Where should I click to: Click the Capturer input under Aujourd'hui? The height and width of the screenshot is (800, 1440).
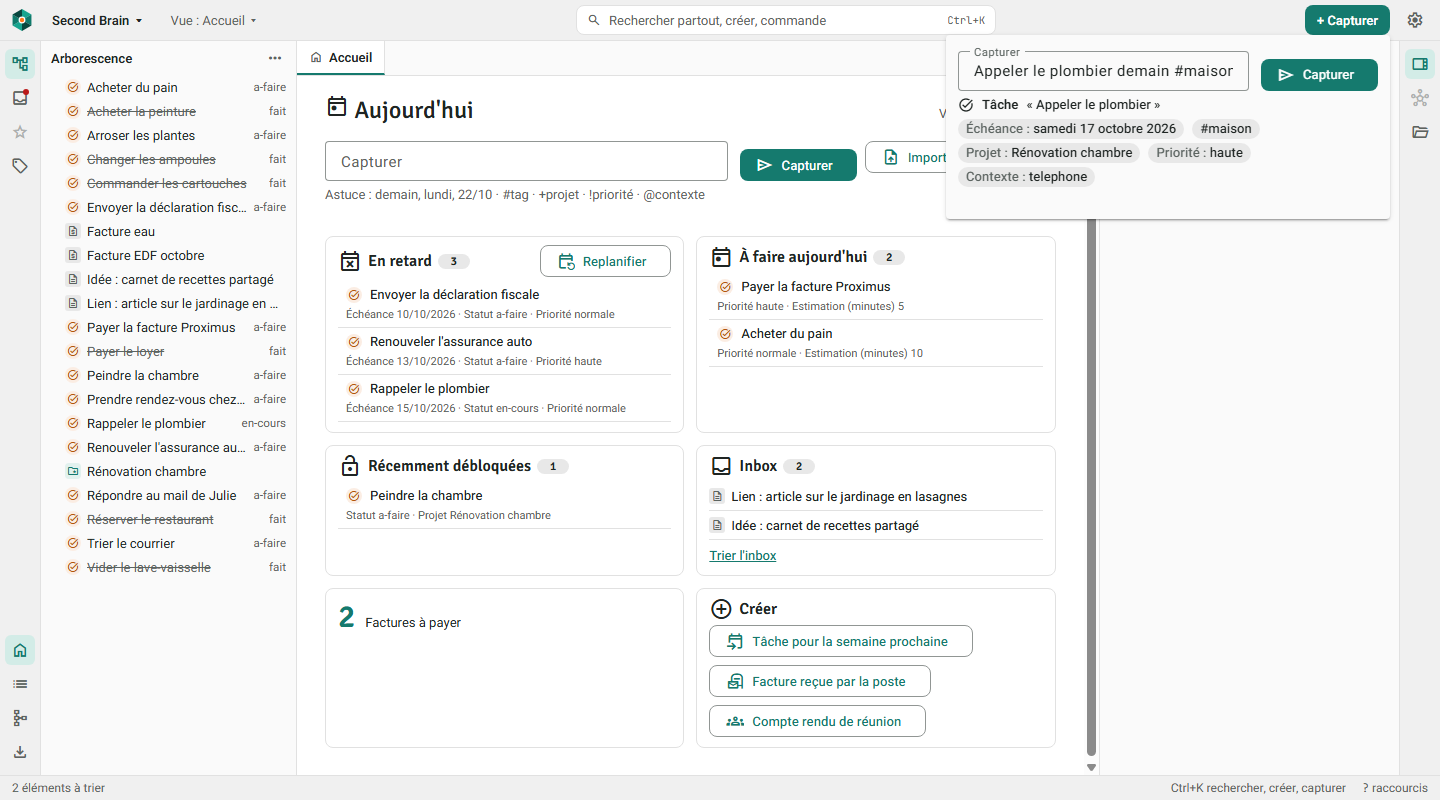pos(526,161)
